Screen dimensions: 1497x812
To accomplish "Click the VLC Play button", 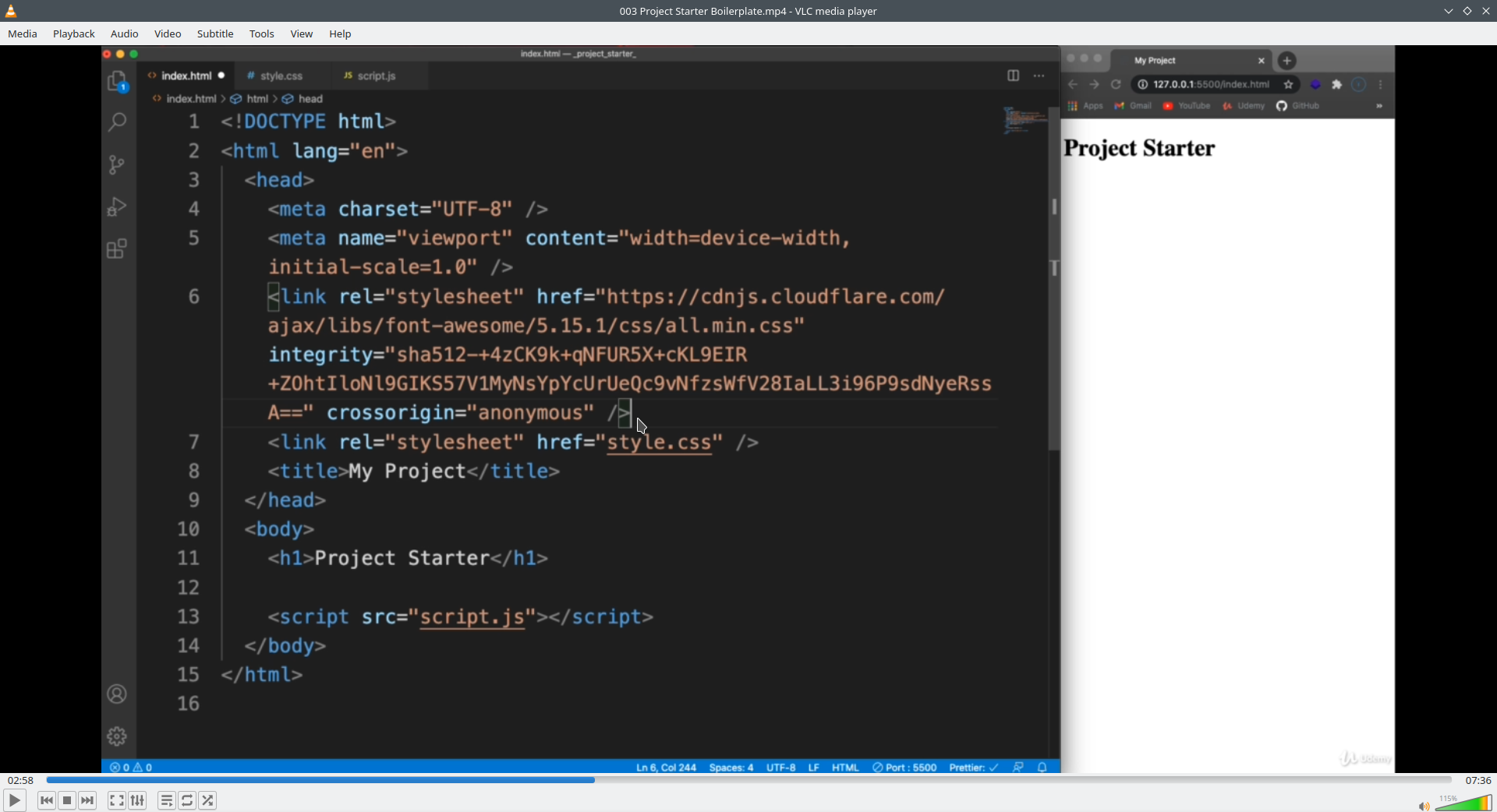I will click(x=14, y=800).
